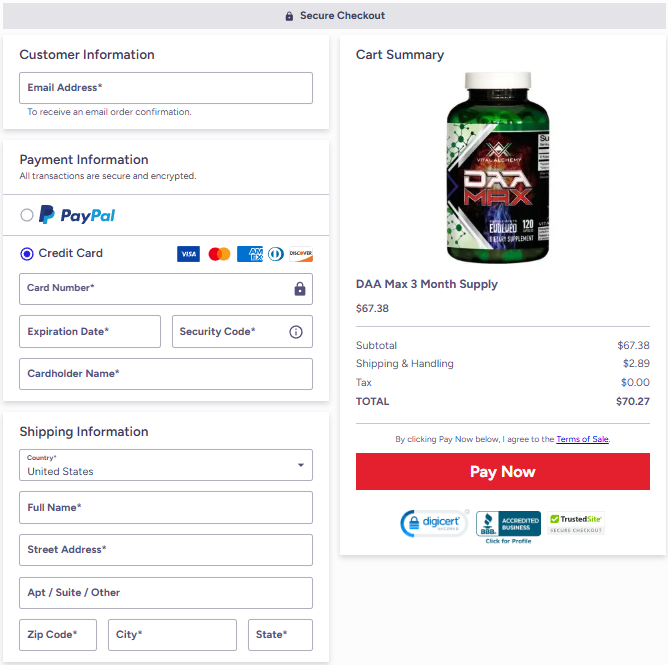
Task: Open the State selector field
Action: [x=280, y=635]
